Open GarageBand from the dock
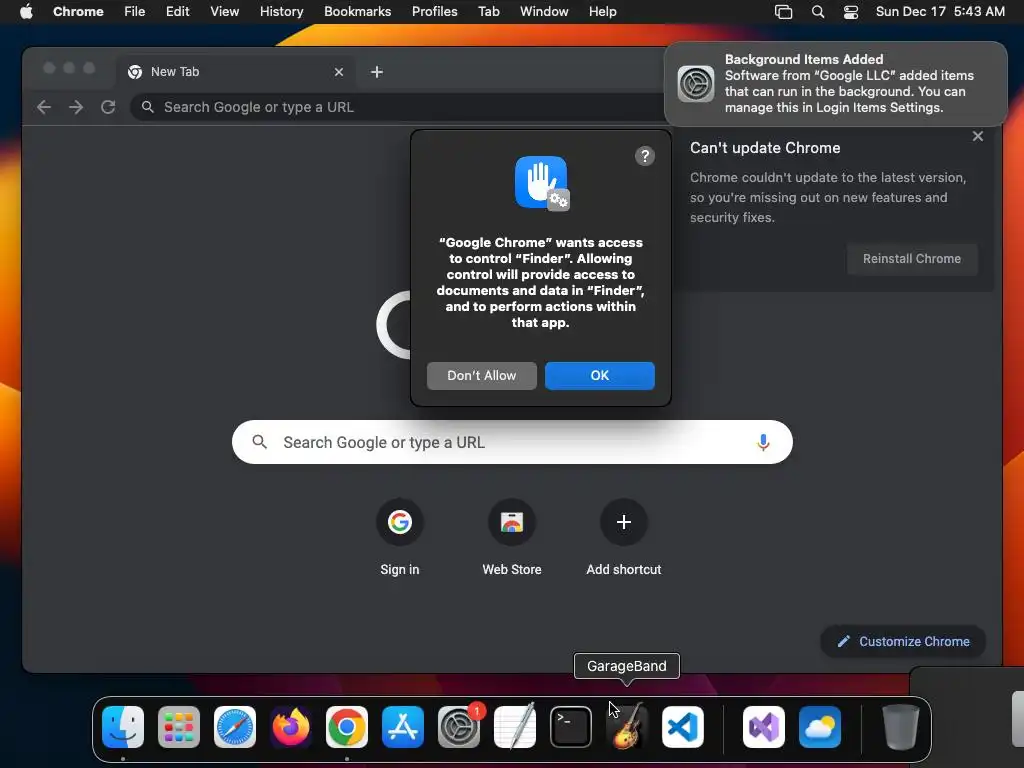This screenshot has width=1024, height=768. click(627, 727)
